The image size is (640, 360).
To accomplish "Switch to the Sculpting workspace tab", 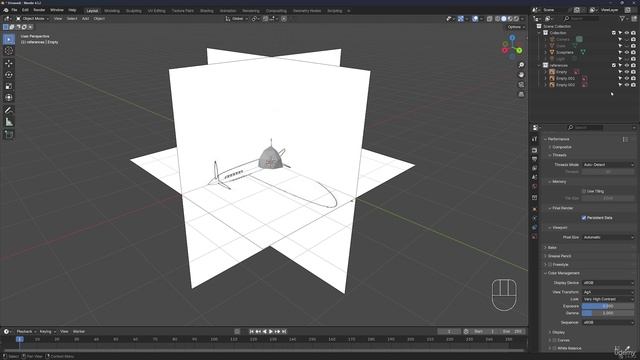I will [133, 11].
